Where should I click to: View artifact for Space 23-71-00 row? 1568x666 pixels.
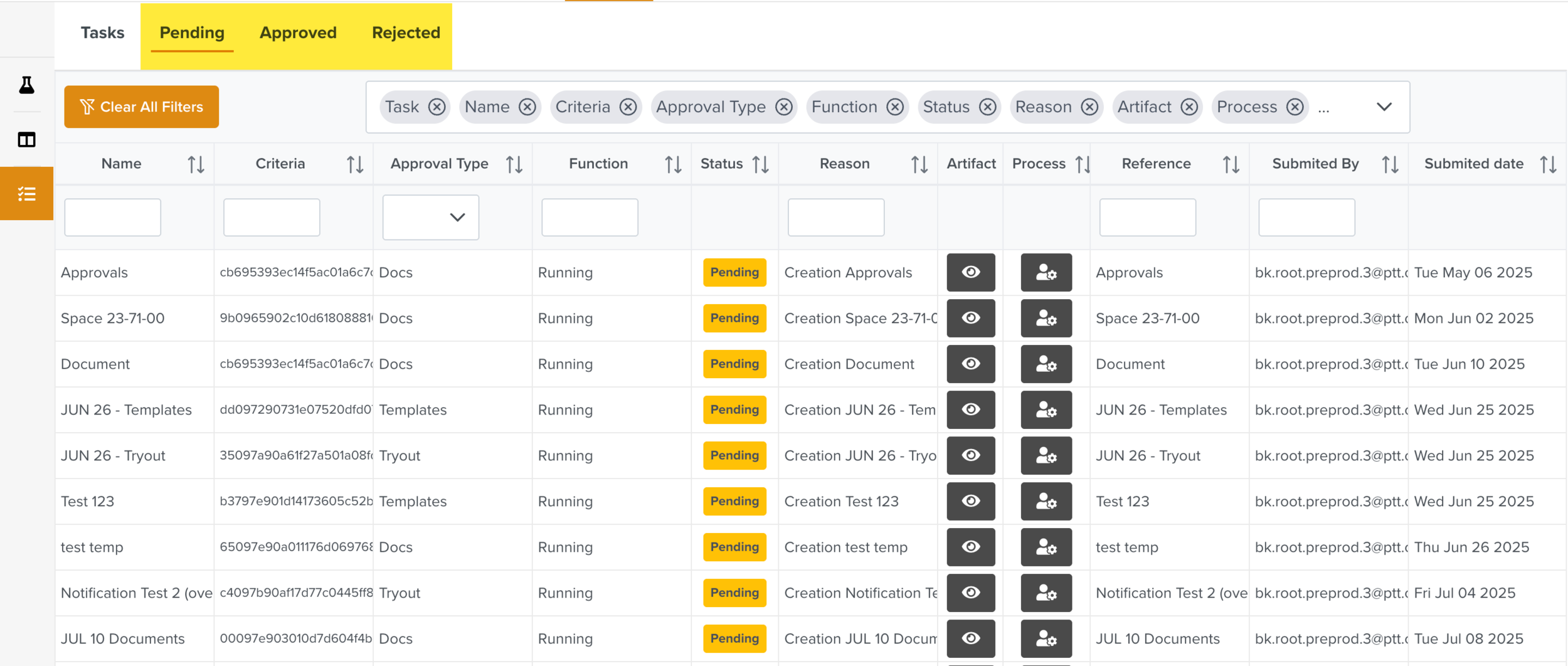click(x=970, y=318)
